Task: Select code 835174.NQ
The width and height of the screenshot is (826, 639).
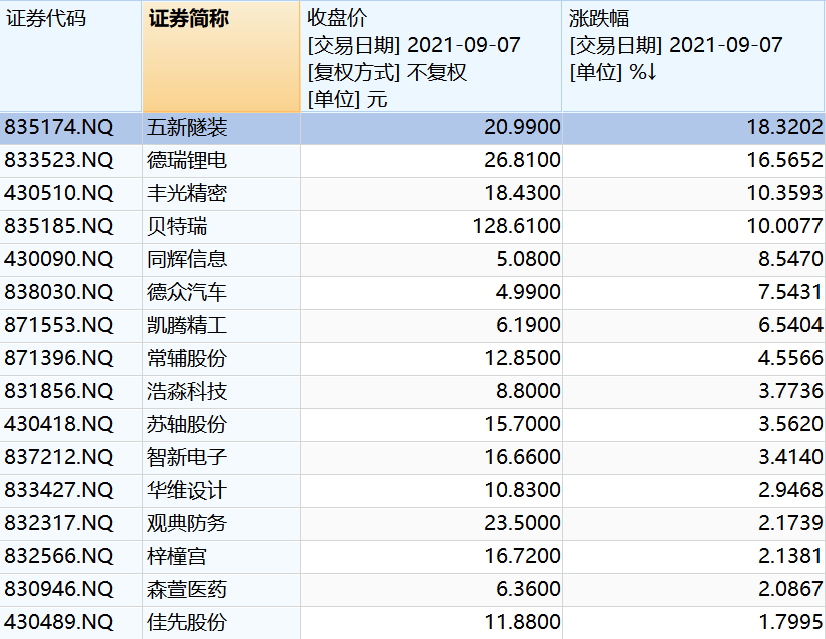Action: 58,127
